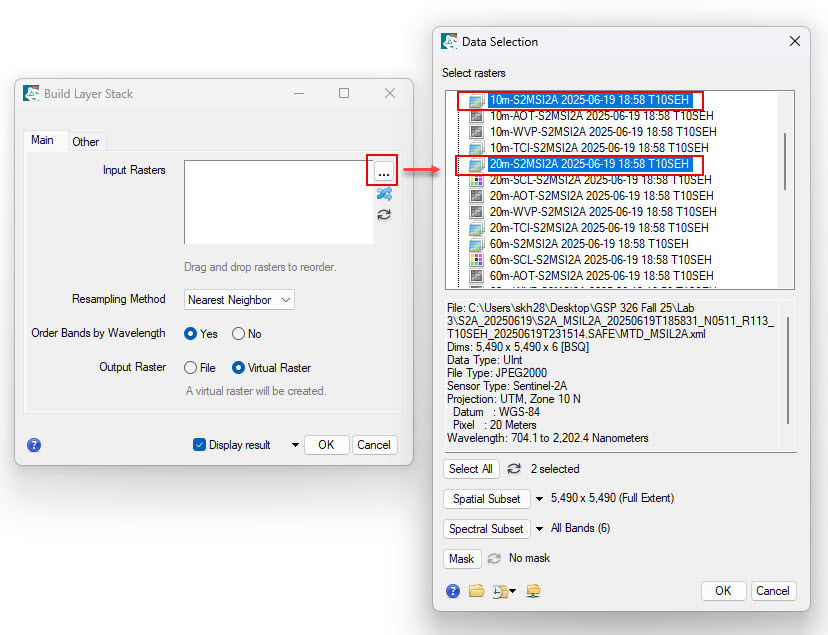Click the refresh icon below the shuffle icon

click(x=384, y=214)
